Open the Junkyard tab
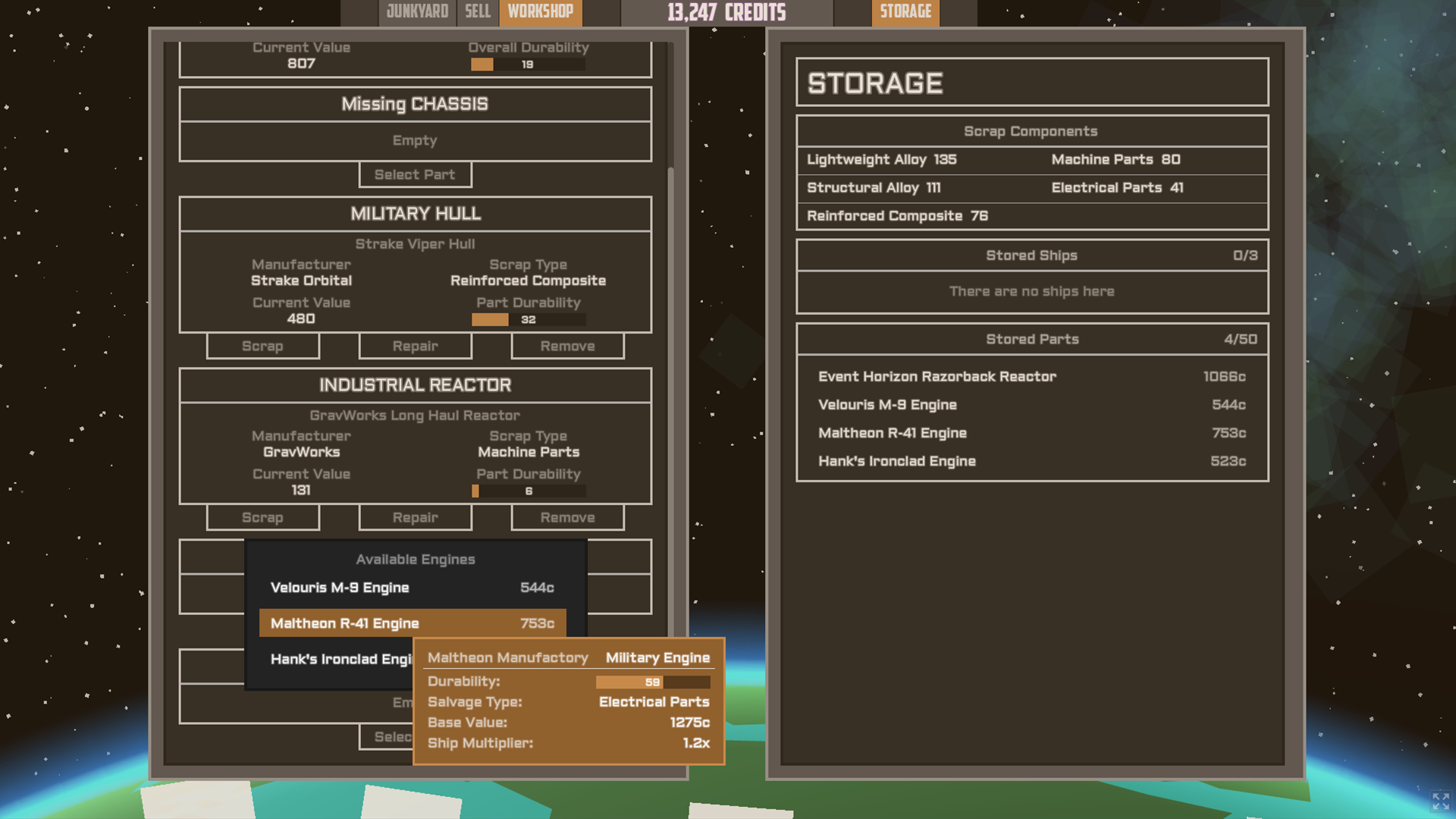This screenshot has height=819, width=1456. (x=417, y=12)
